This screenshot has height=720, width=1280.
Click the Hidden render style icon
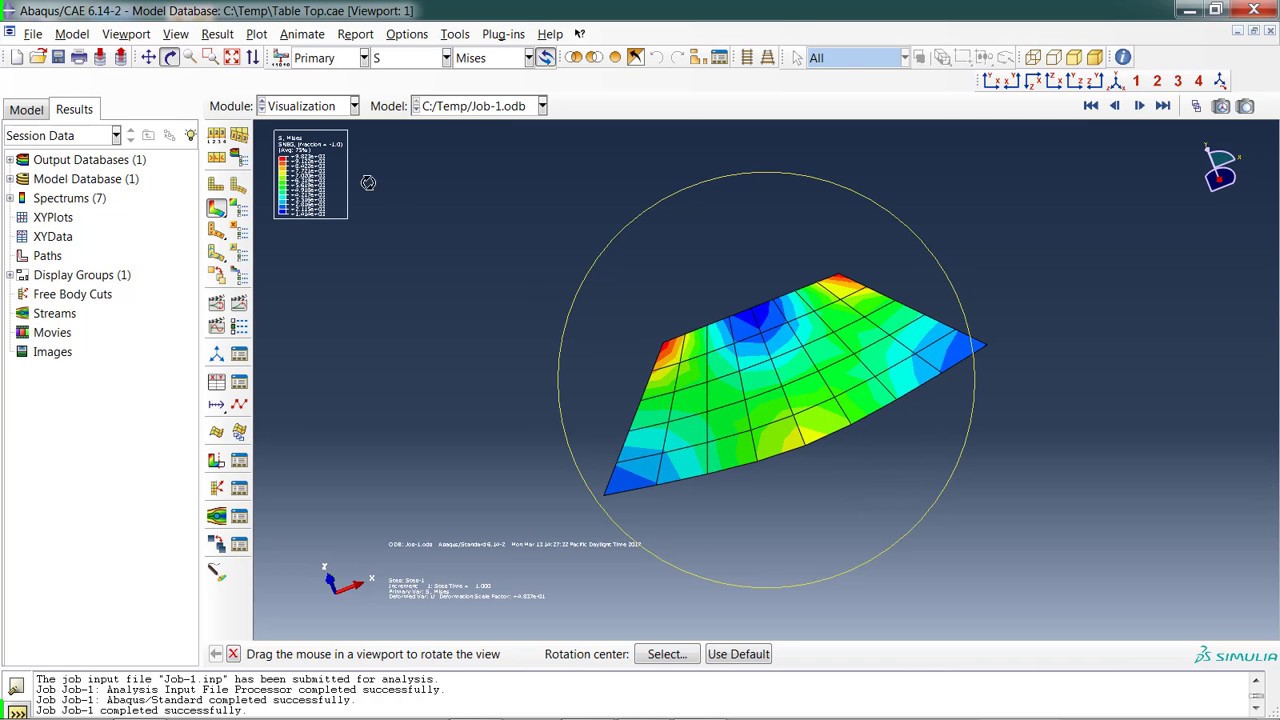pos(1054,58)
